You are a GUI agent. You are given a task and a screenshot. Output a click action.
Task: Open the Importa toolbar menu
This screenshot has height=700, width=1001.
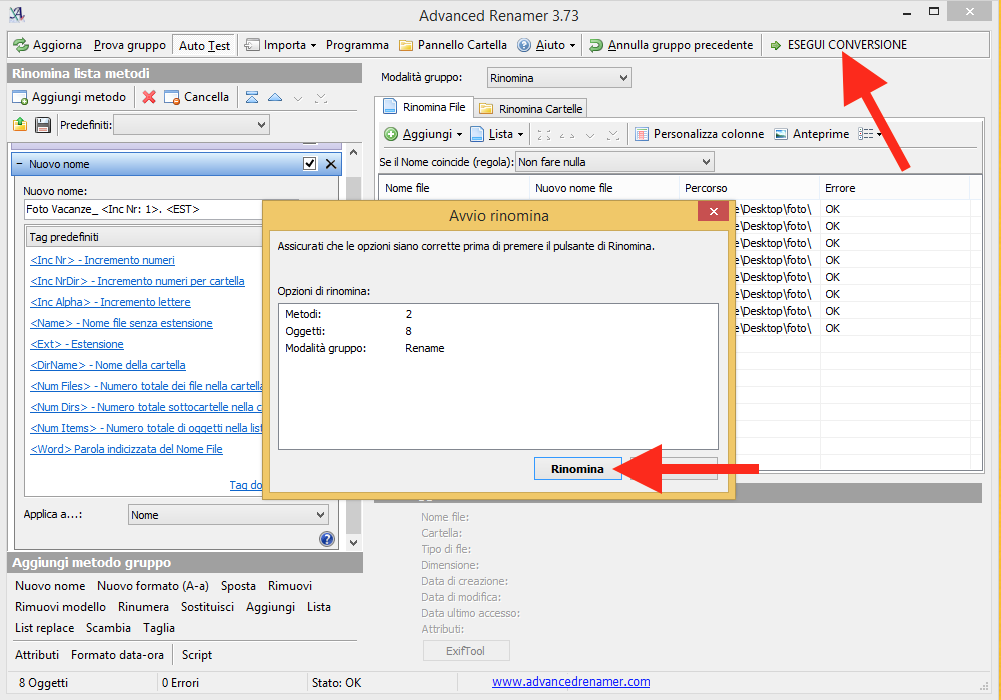[281, 45]
